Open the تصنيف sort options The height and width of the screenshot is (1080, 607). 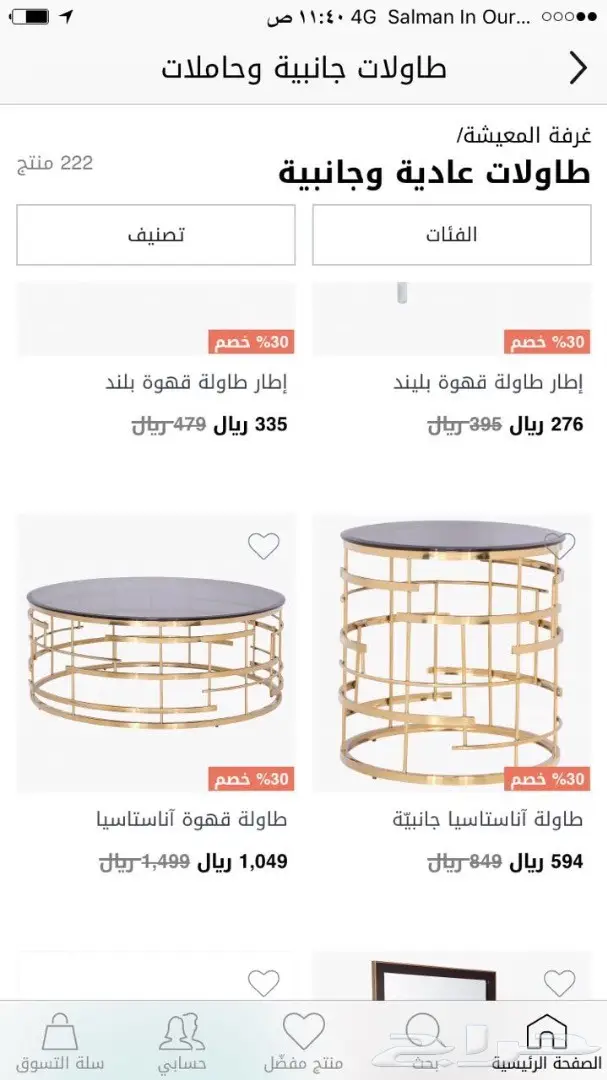pos(155,234)
